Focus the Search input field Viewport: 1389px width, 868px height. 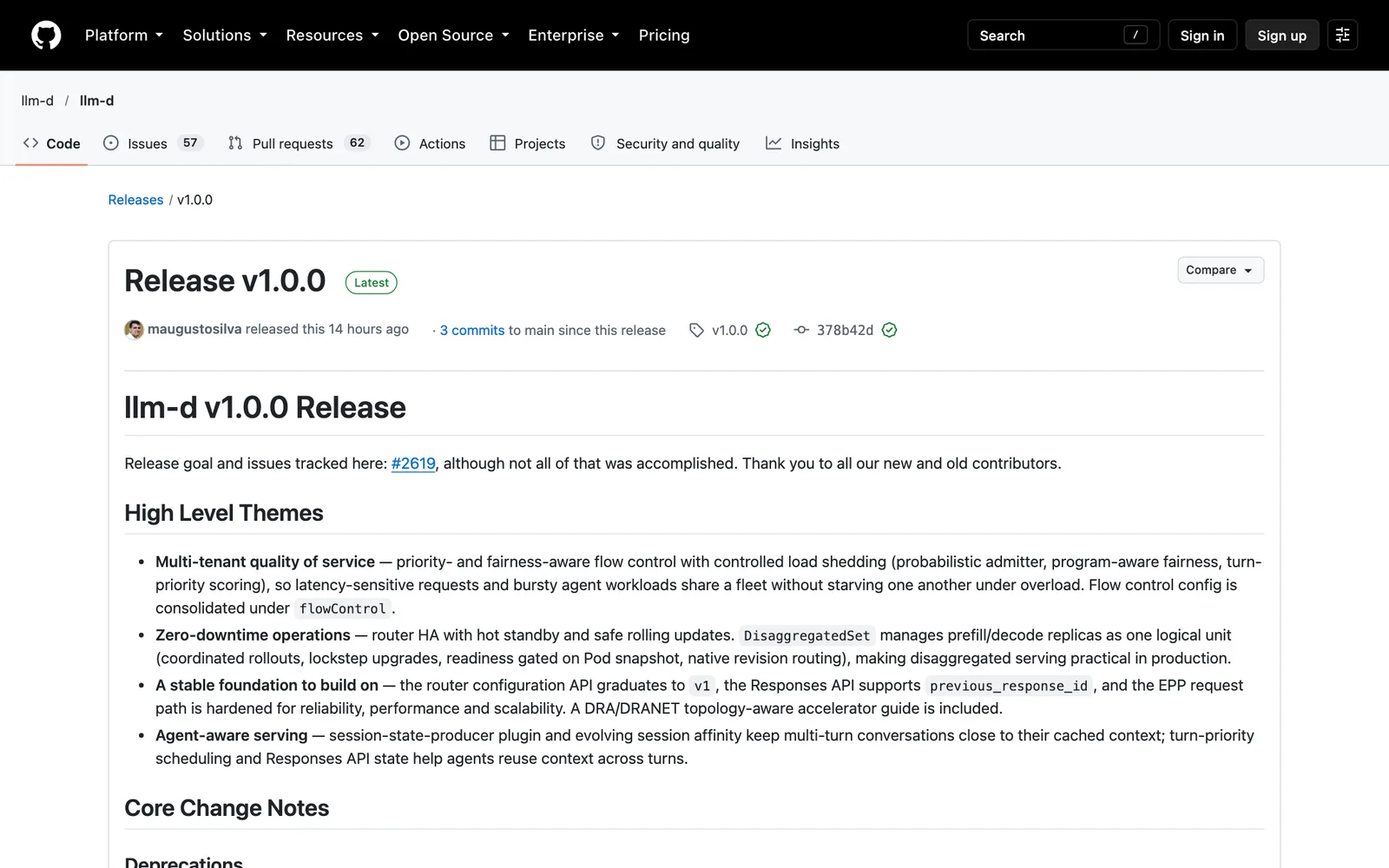[1063, 36]
